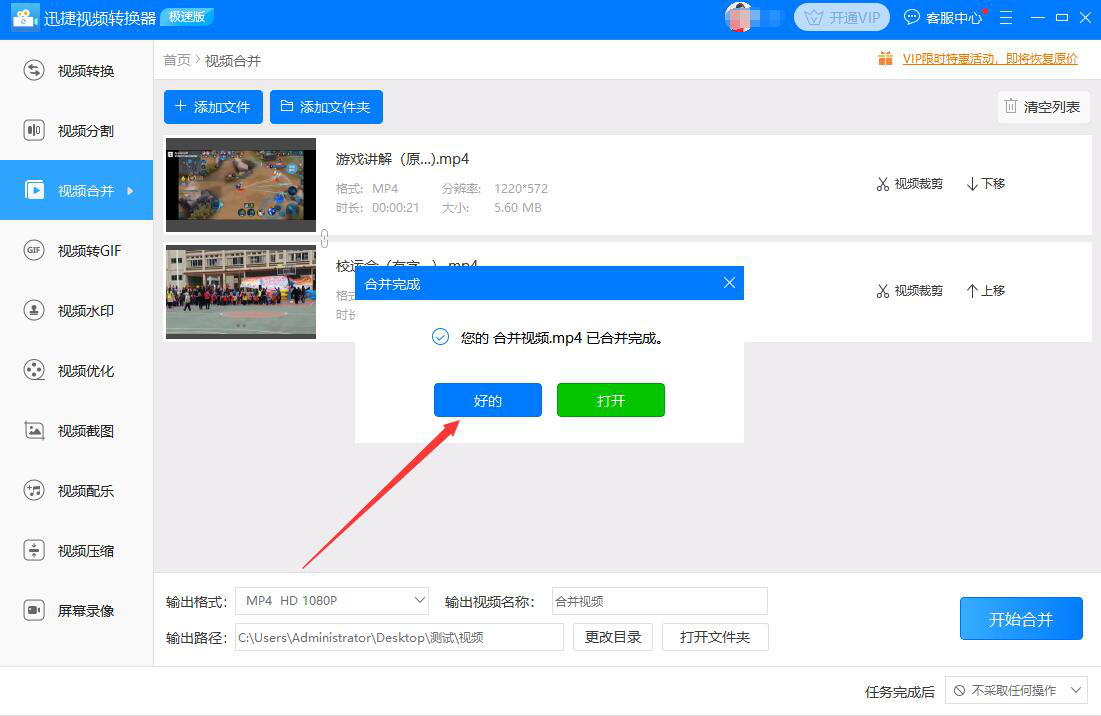
Task: Click 更改目录 button
Action: pyautogui.click(x=612, y=637)
